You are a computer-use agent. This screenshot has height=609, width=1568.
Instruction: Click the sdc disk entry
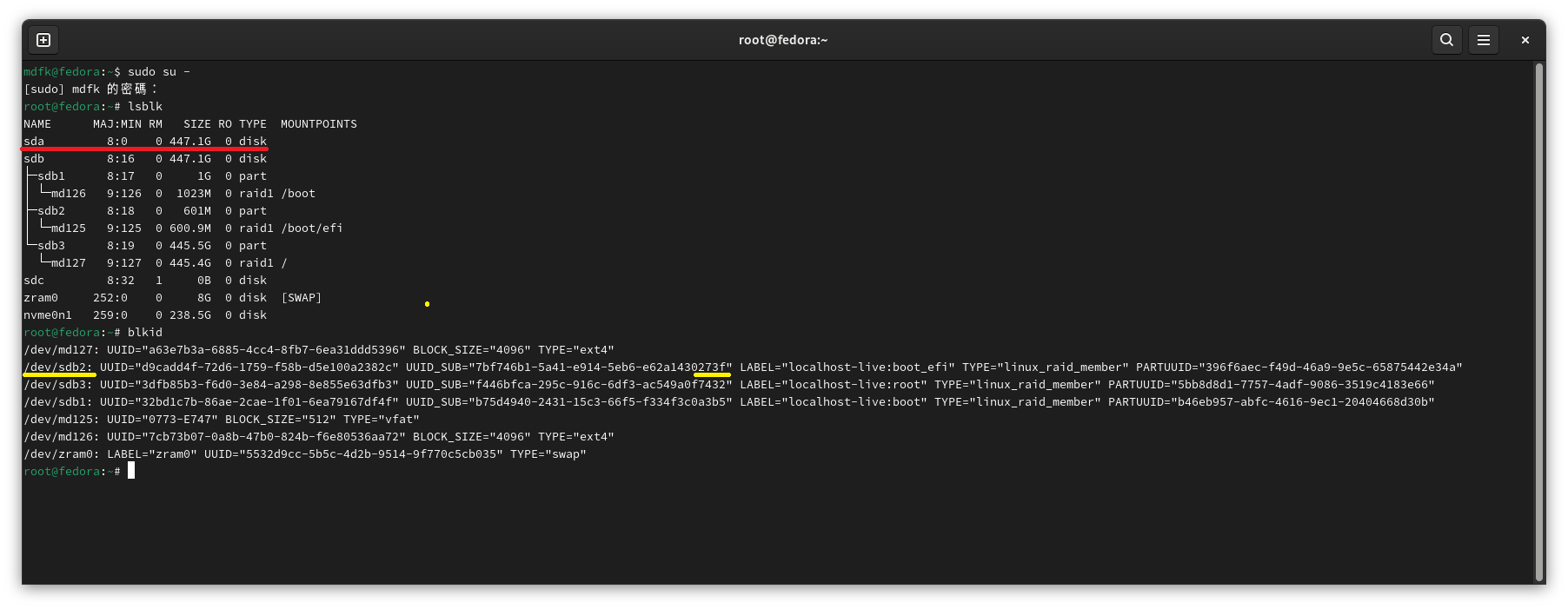coord(34,281)
